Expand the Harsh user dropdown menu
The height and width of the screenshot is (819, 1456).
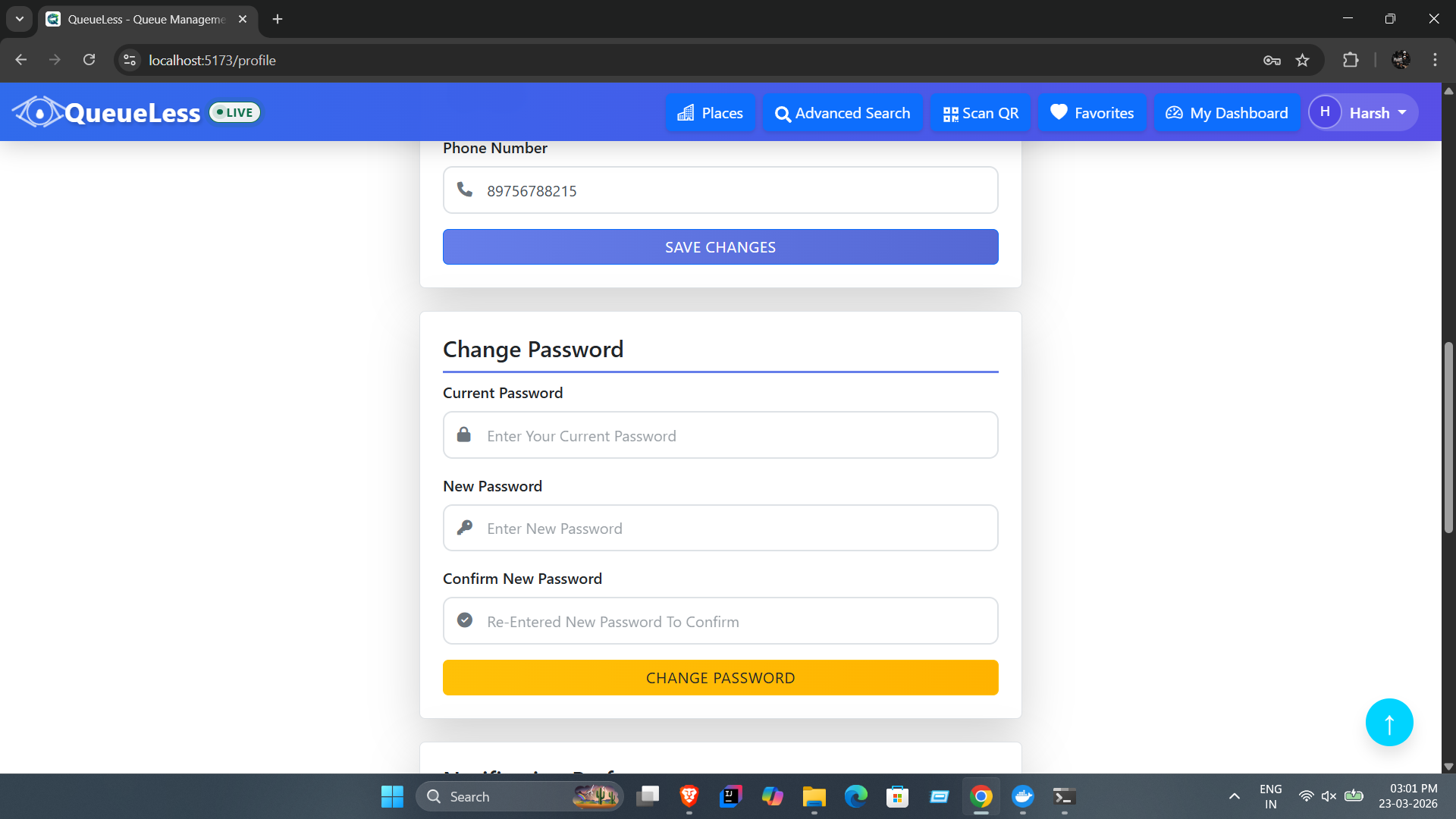click(x=1363, y=112)
